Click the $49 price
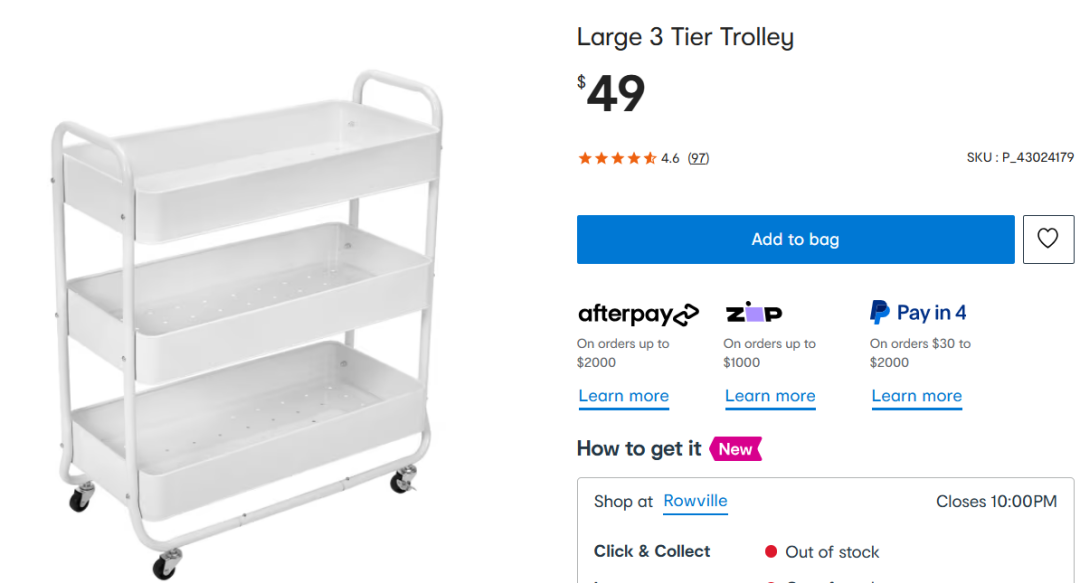The width and height of the screenshot is (1080, 583). pos(612,94)
